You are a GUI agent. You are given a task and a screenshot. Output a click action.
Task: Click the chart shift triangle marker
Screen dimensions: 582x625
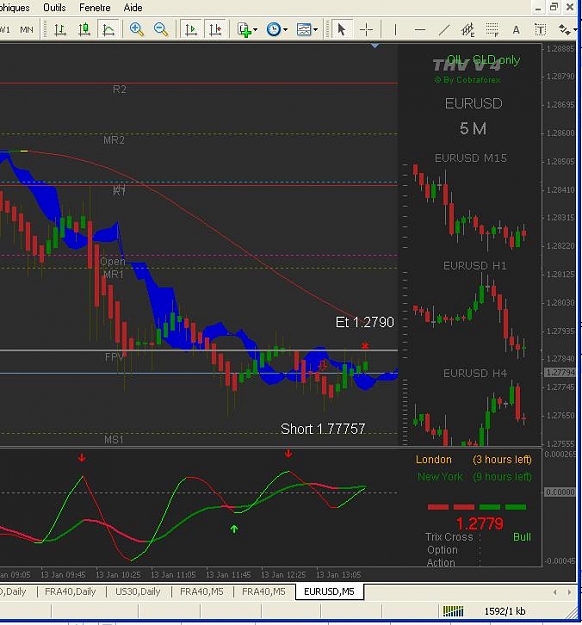pos(375,46)
